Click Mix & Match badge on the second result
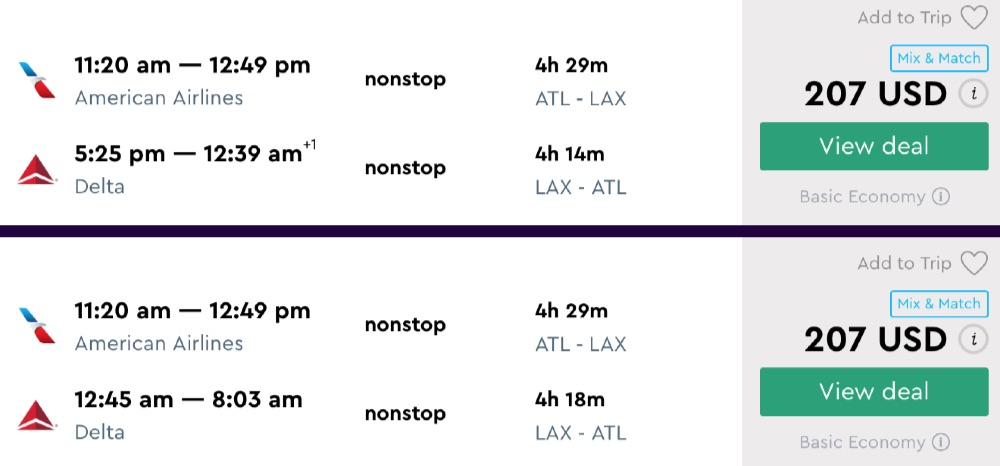The height and width of the screenshot is (466, 1000). tap(938, 303)
